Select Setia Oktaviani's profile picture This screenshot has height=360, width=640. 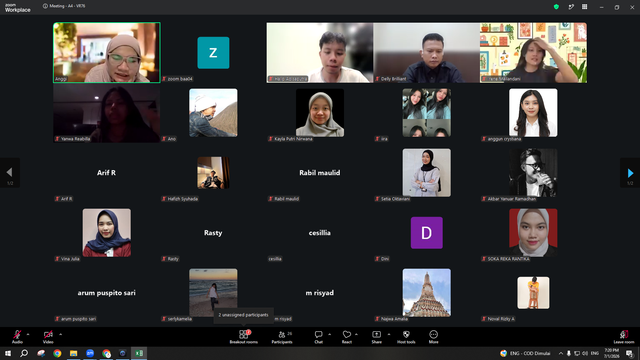point(427,173)
